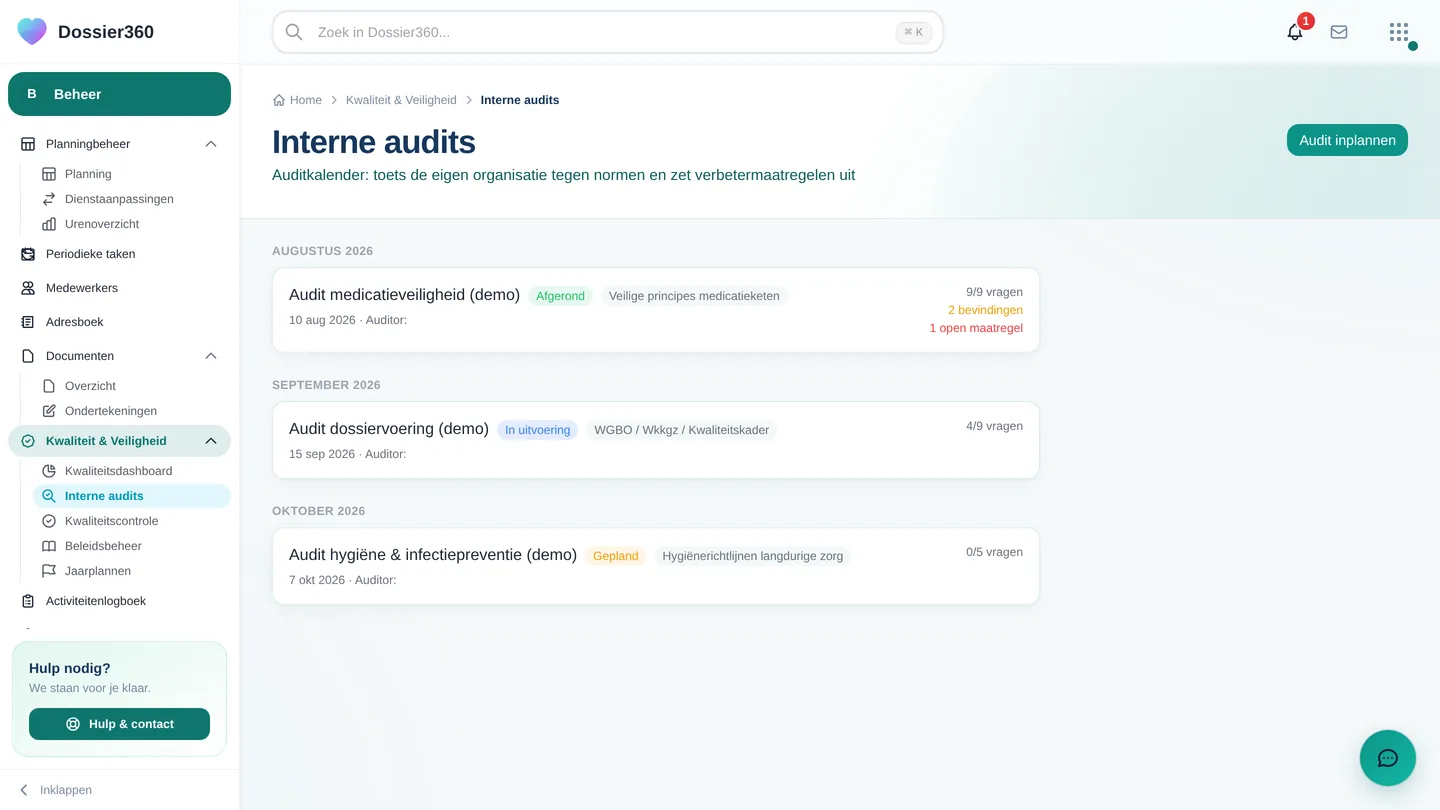Click the Veilige principes medicatieketen tag
This screenshot has height=810, width=1440.
pos(694,296)
